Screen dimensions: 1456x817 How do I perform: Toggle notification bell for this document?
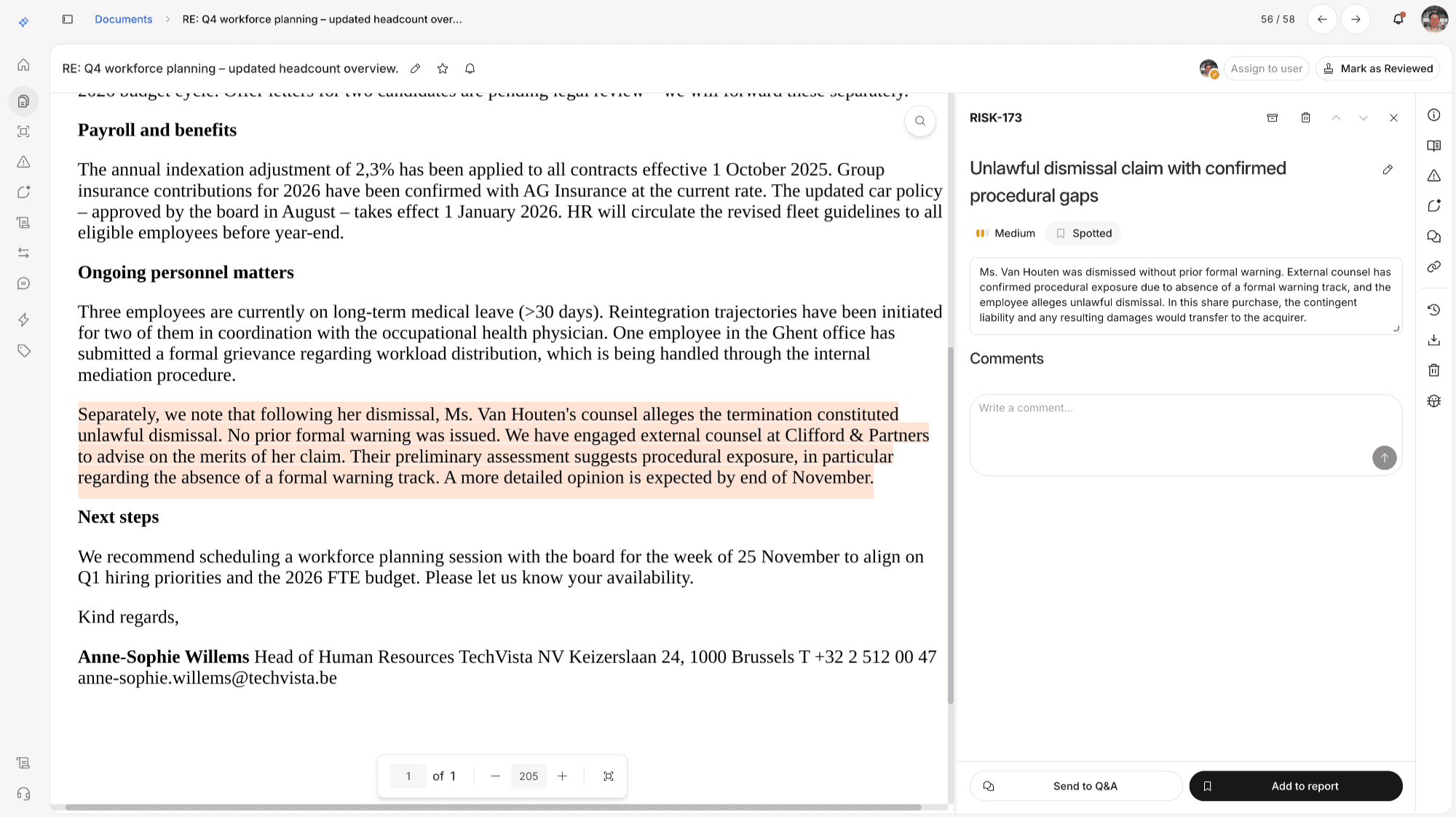click(470, 68)
